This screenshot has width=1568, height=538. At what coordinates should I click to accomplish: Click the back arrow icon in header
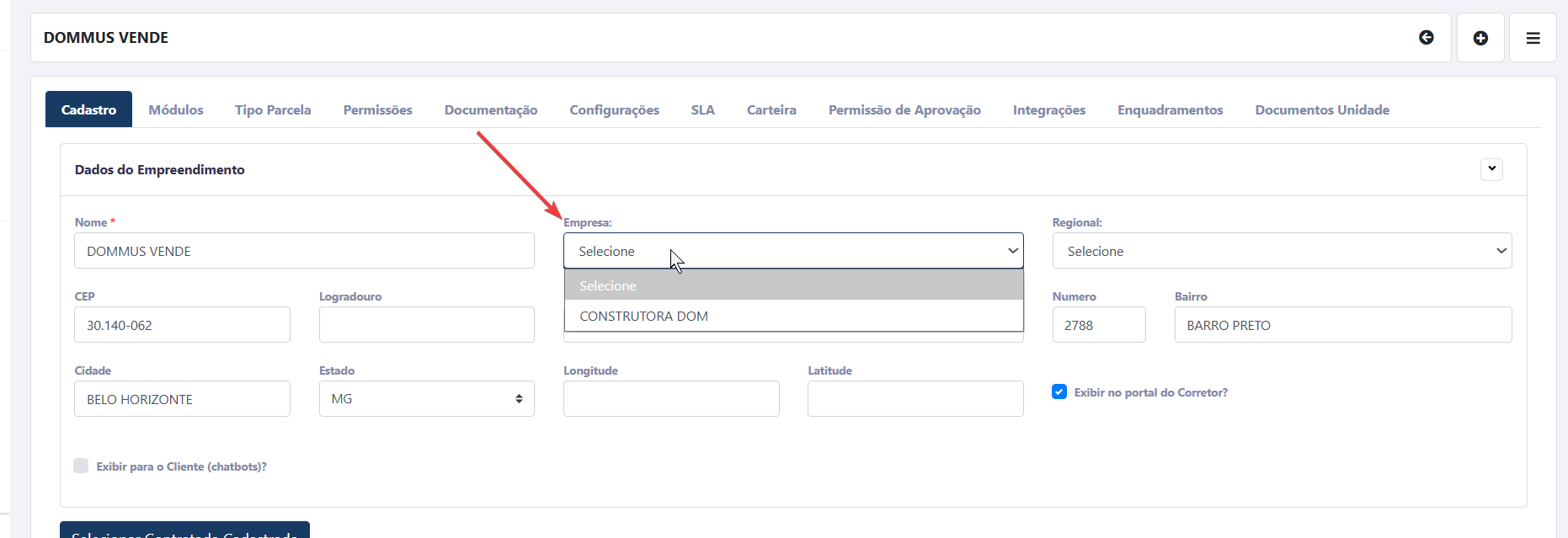coord(1426,37)
